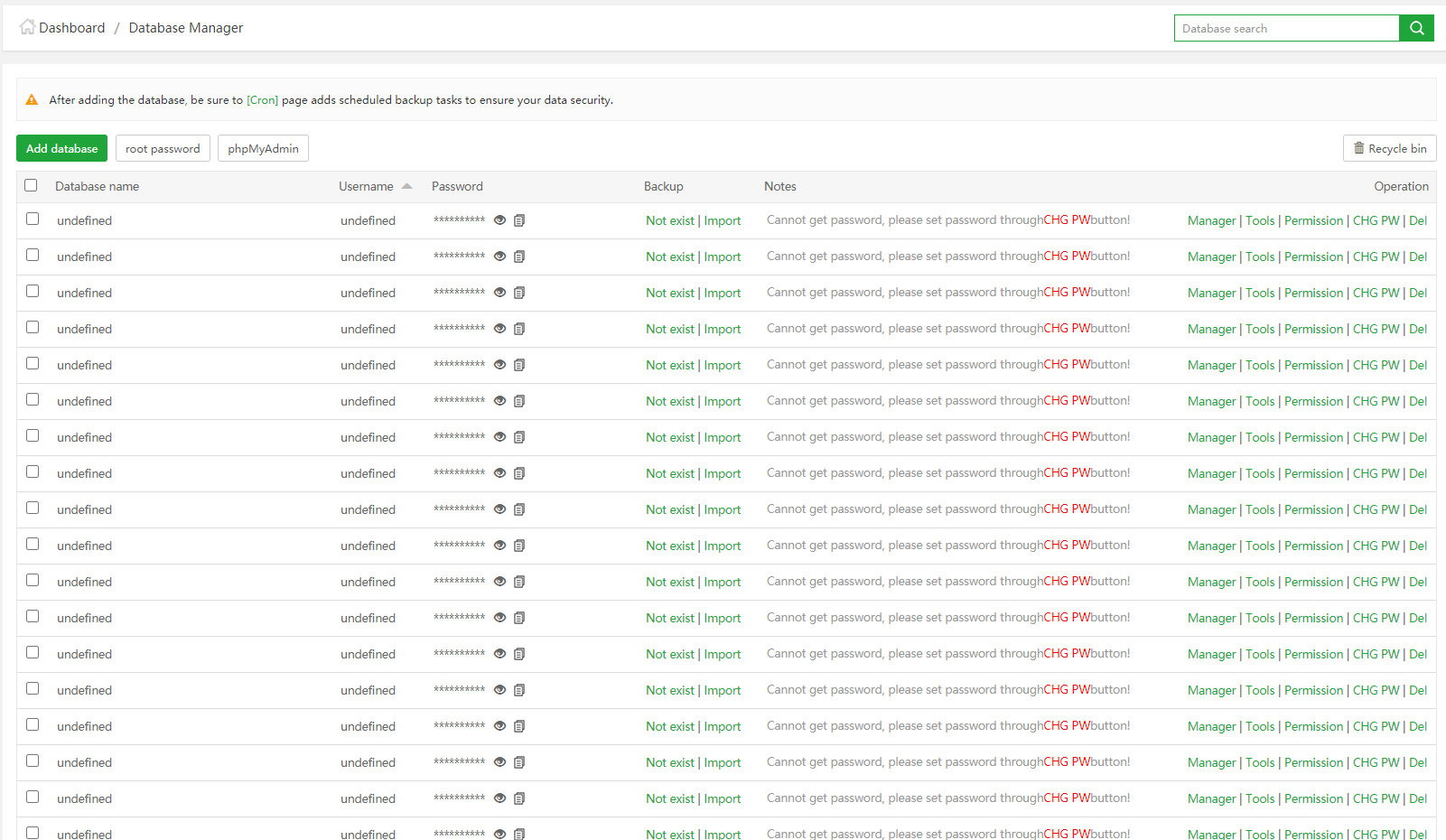
Task: Toggle the select-all checkbox in table header
Action: click(31, 185)
